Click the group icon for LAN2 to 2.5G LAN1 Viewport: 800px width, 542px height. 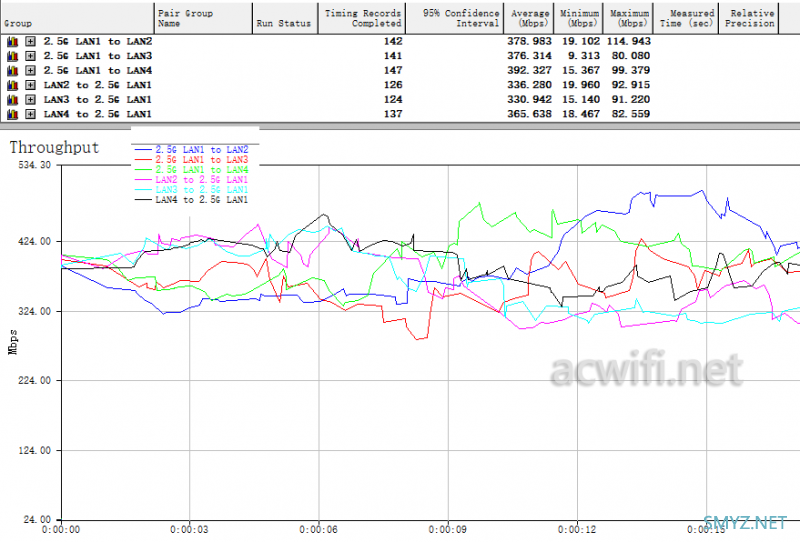coord(12,86)
